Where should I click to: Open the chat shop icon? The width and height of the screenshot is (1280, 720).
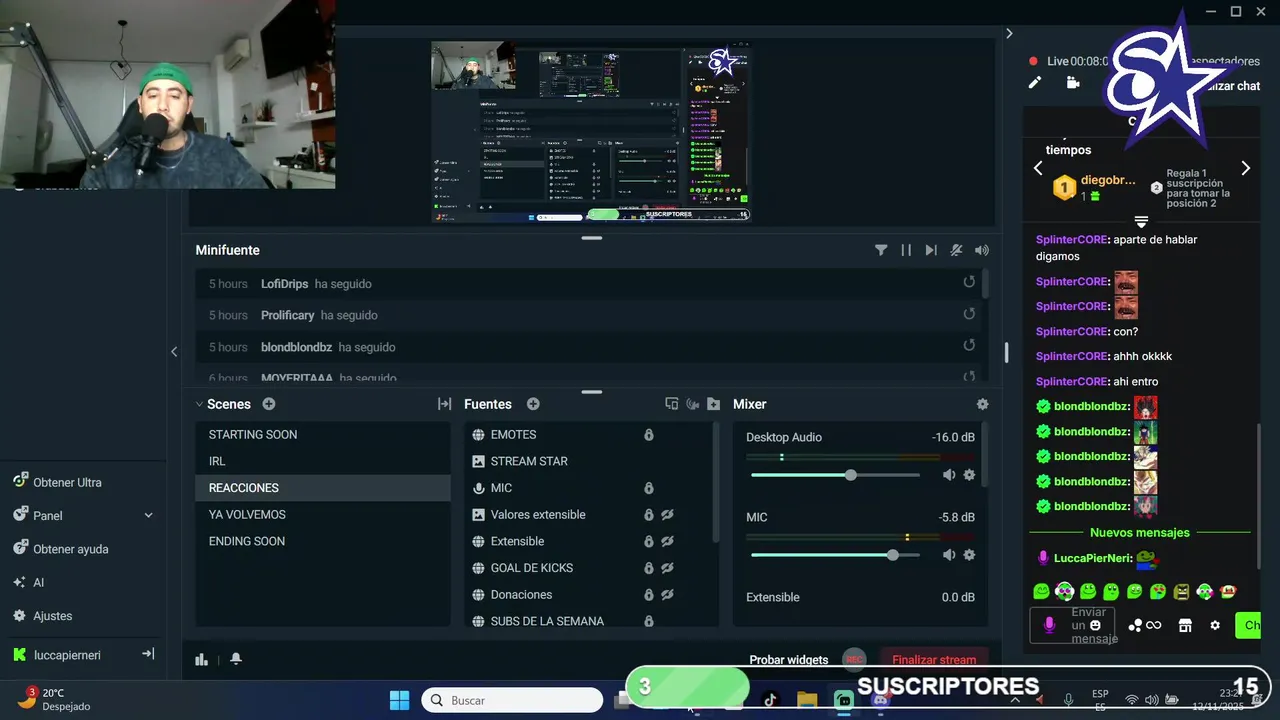pos(1185,625)
